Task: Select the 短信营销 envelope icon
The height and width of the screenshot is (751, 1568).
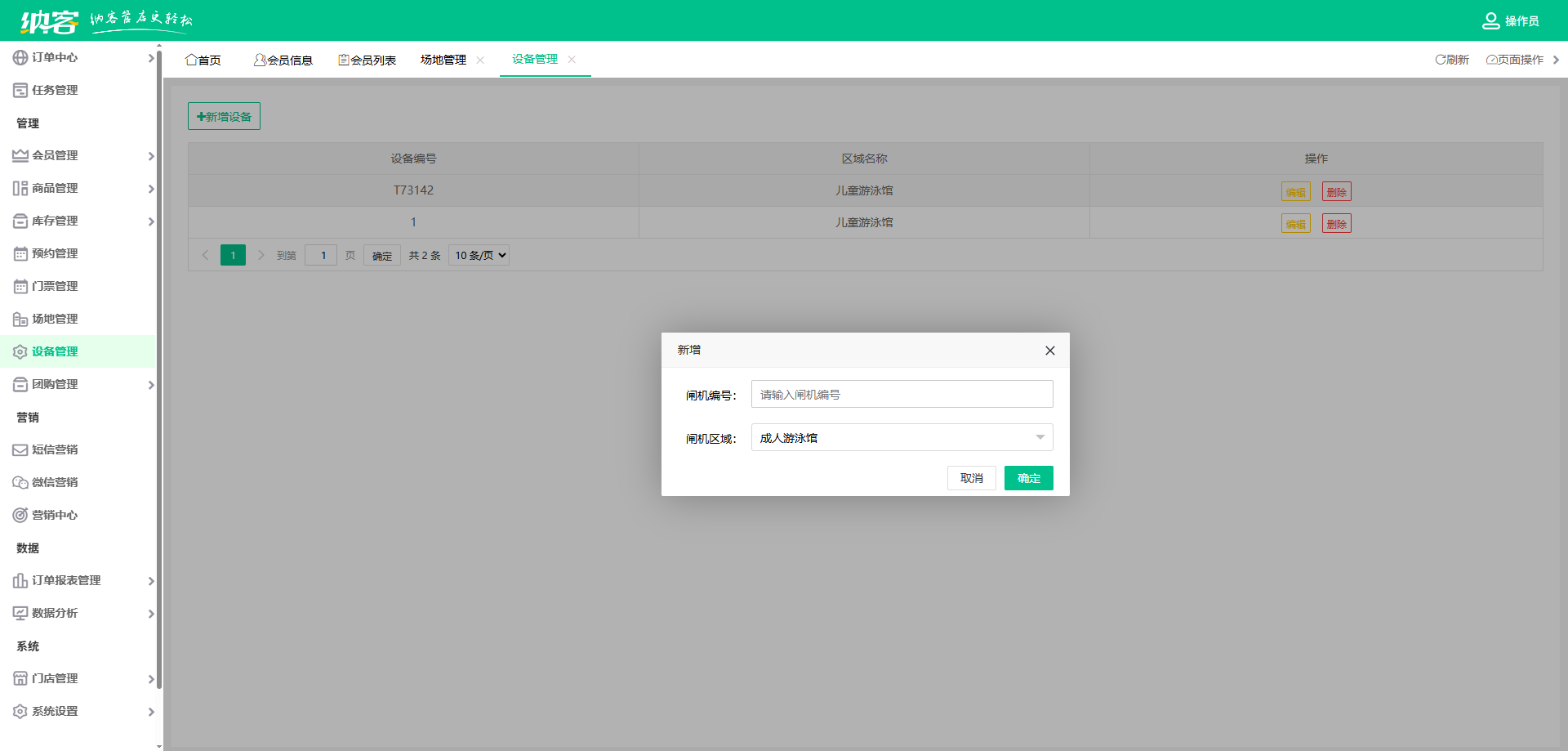Action: click(x=20, y=449)
